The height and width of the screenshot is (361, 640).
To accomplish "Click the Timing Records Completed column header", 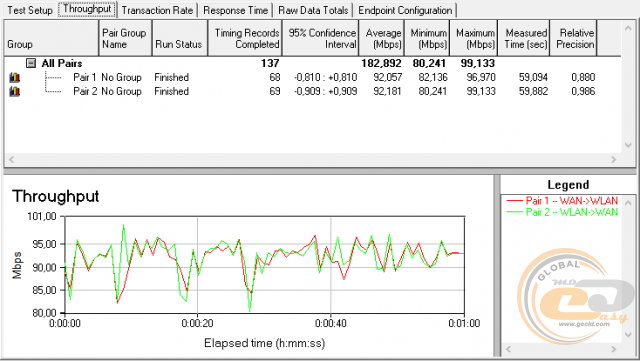I will [245, 38].
